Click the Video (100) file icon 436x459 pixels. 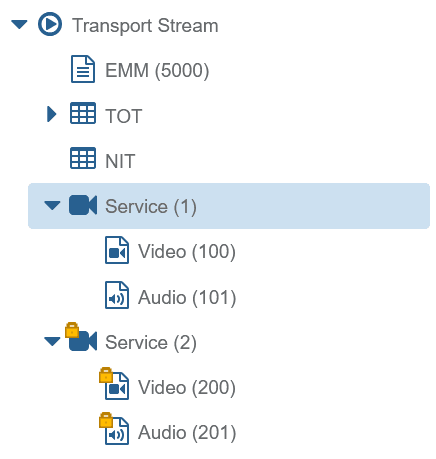[117, 250]
